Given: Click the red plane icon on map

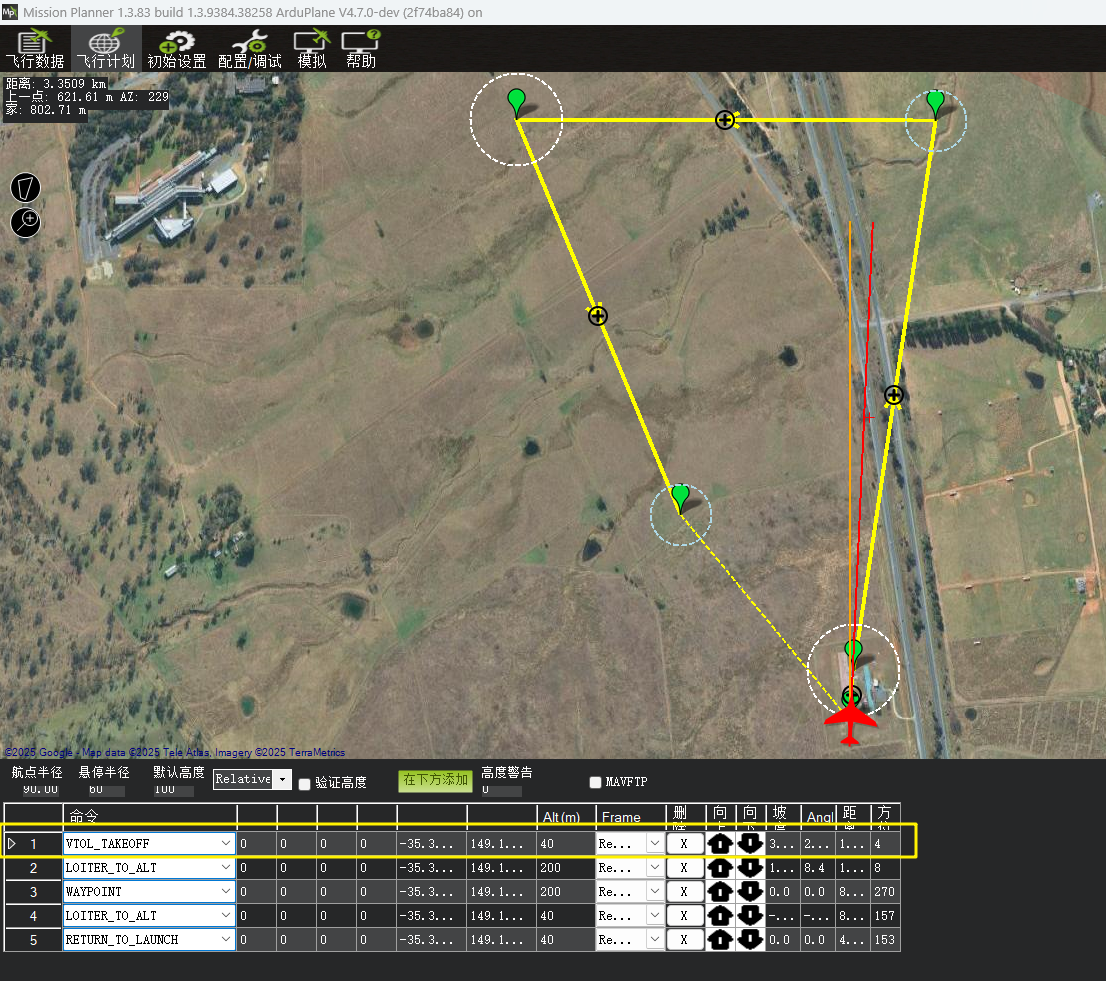Looking at the screenshot, I should [x=850, y=722].
